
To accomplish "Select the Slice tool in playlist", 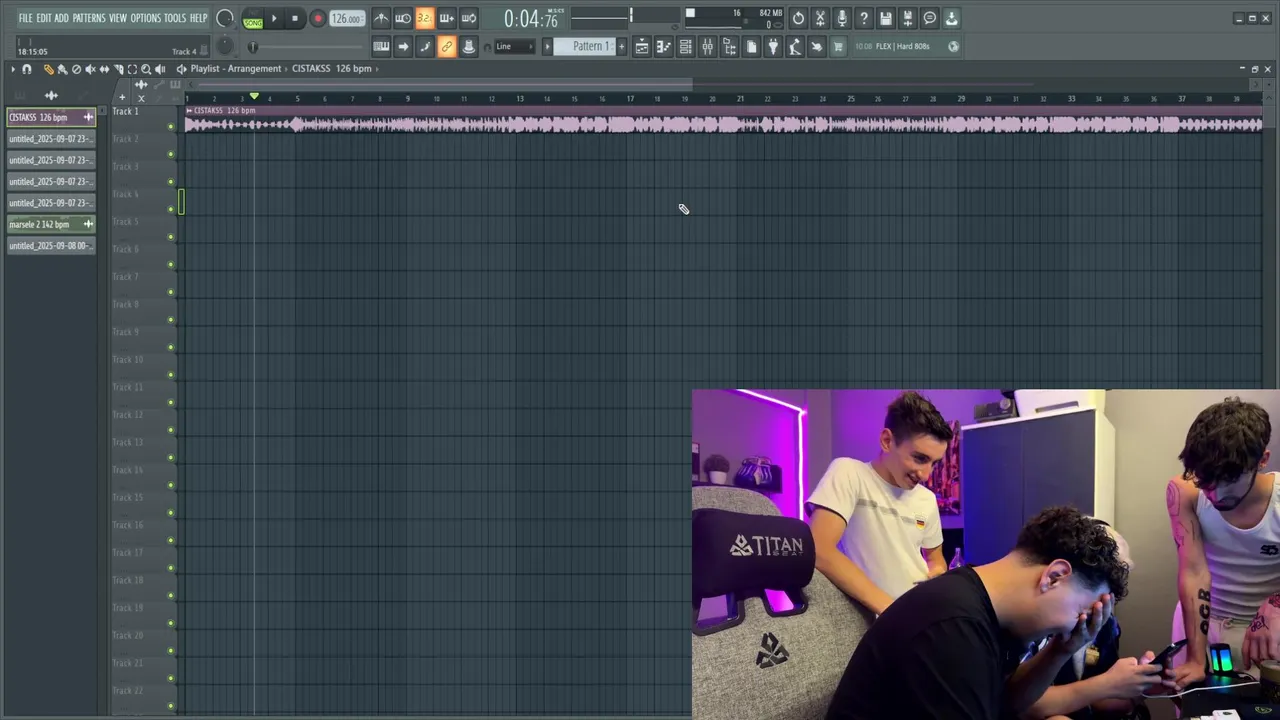I will click(118, 69).
